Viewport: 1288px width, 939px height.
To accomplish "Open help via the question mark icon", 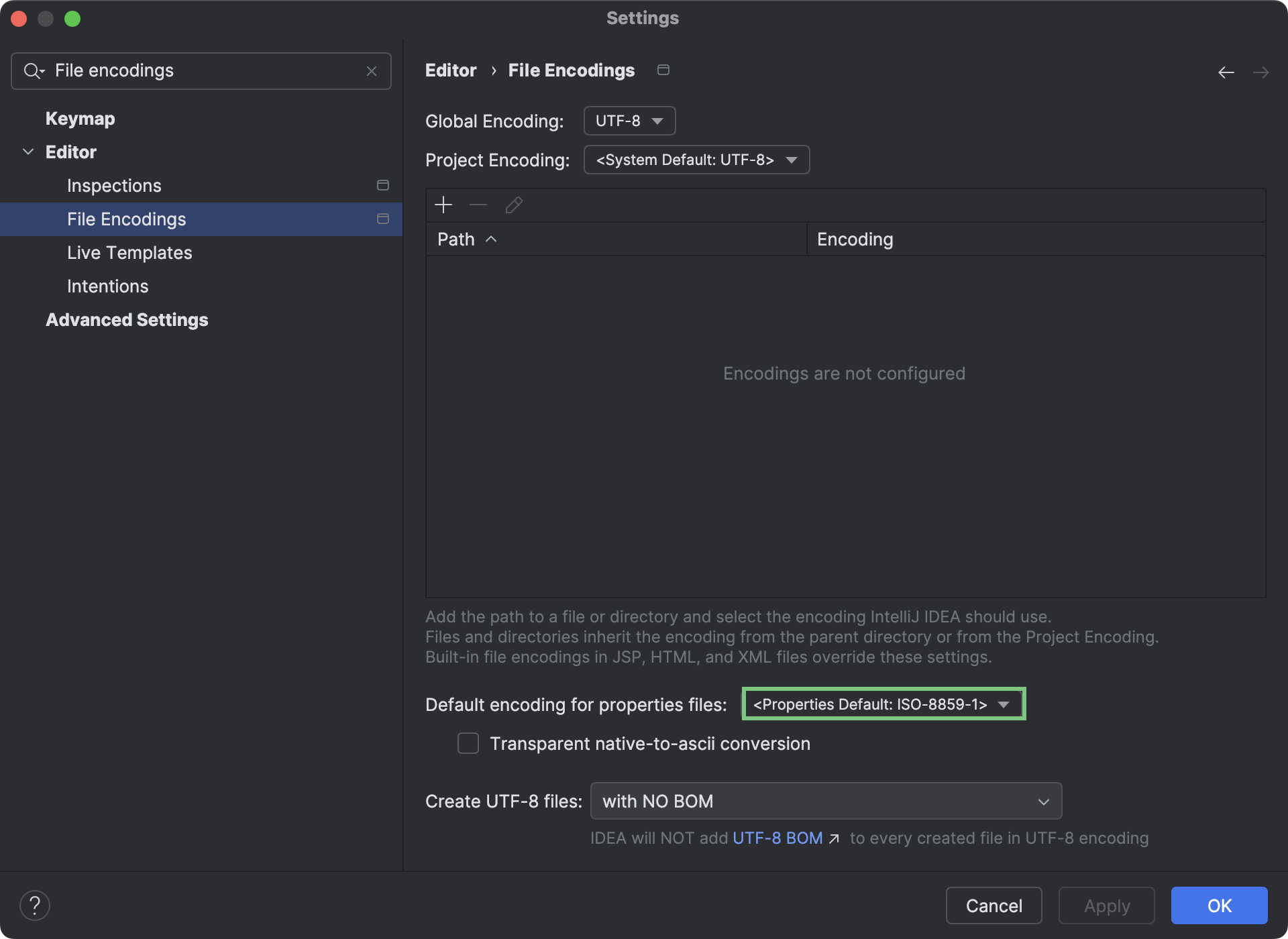I will click(x=36, y=905).
